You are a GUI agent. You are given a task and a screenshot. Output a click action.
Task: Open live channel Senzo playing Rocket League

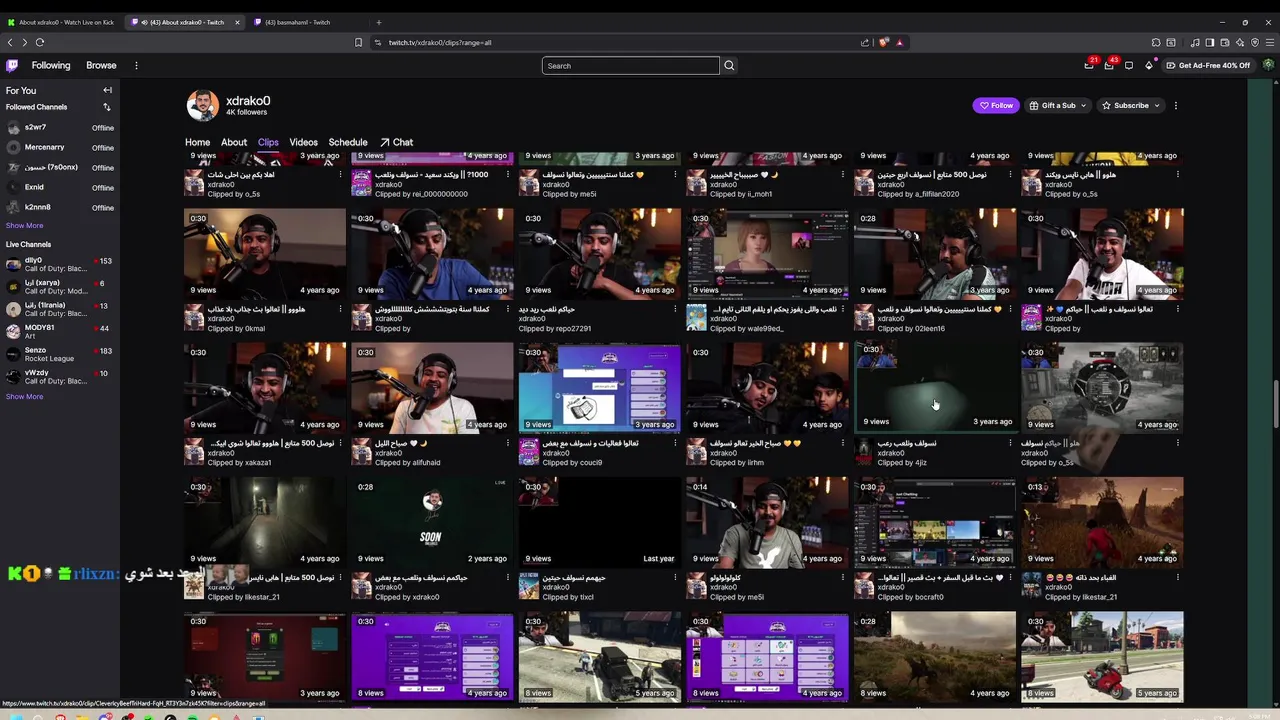click(60, 354)
